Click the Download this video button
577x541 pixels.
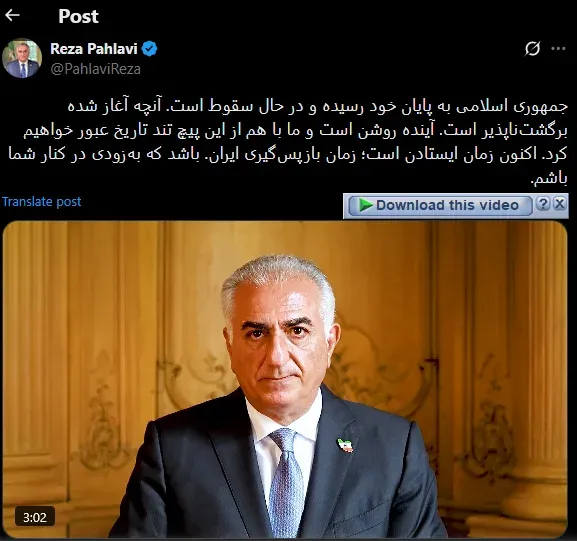click(440, 205)
